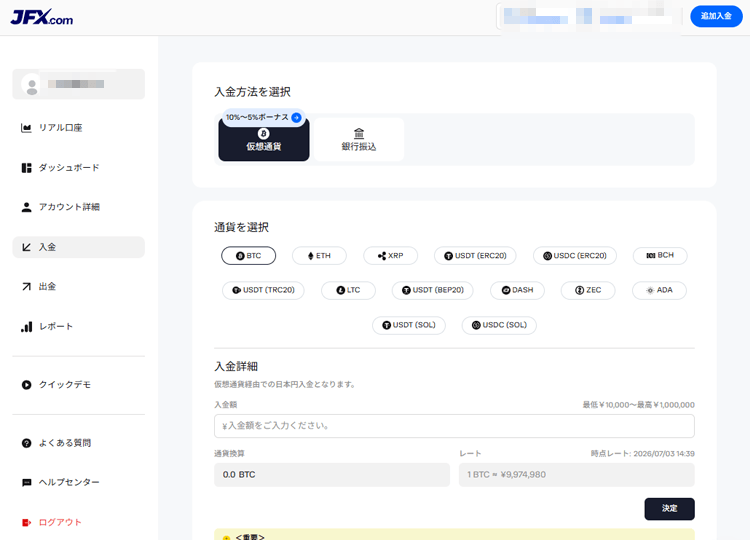
Task: Click the JFX.com logo
Action: click(42, 17)
